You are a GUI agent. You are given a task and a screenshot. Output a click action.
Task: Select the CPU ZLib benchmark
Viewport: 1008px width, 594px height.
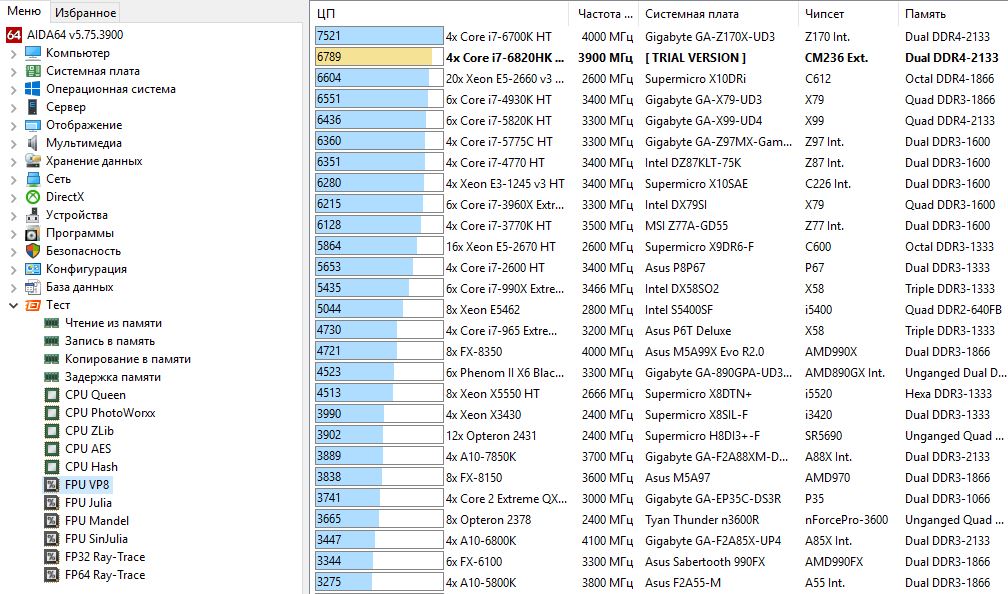89,431
